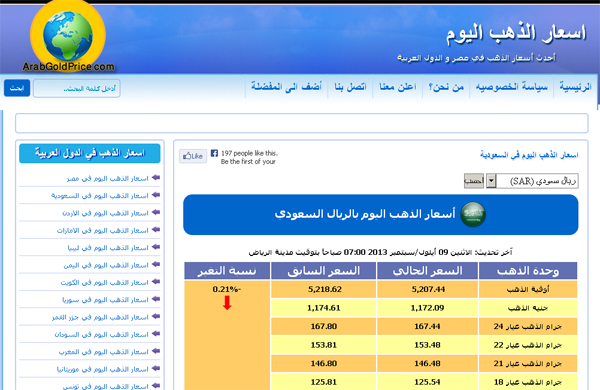Click the ابحث search button

(17, 88)
